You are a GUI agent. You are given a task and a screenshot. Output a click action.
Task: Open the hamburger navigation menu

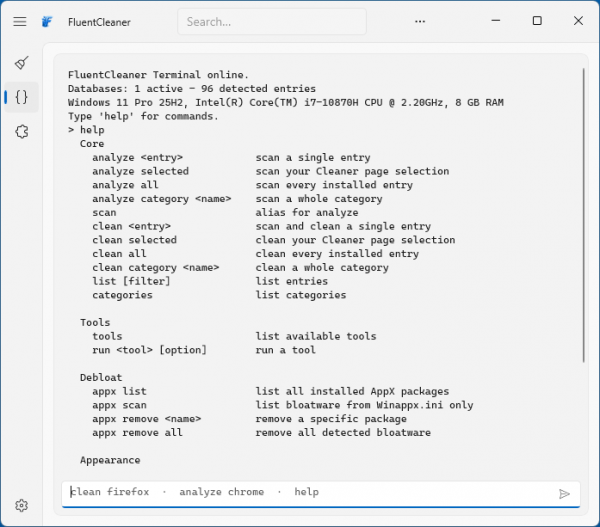point(20,22)
